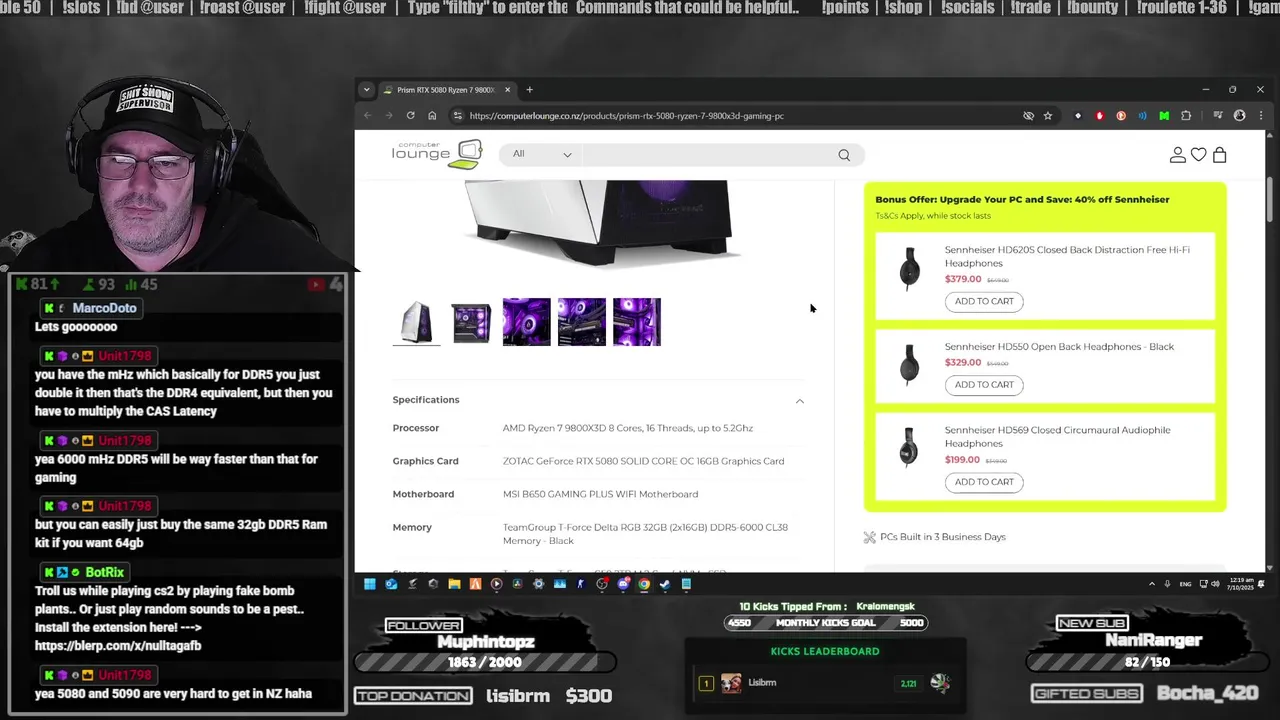Click the HD620S headphone image
1280x720 pixels.
point(909,270)
